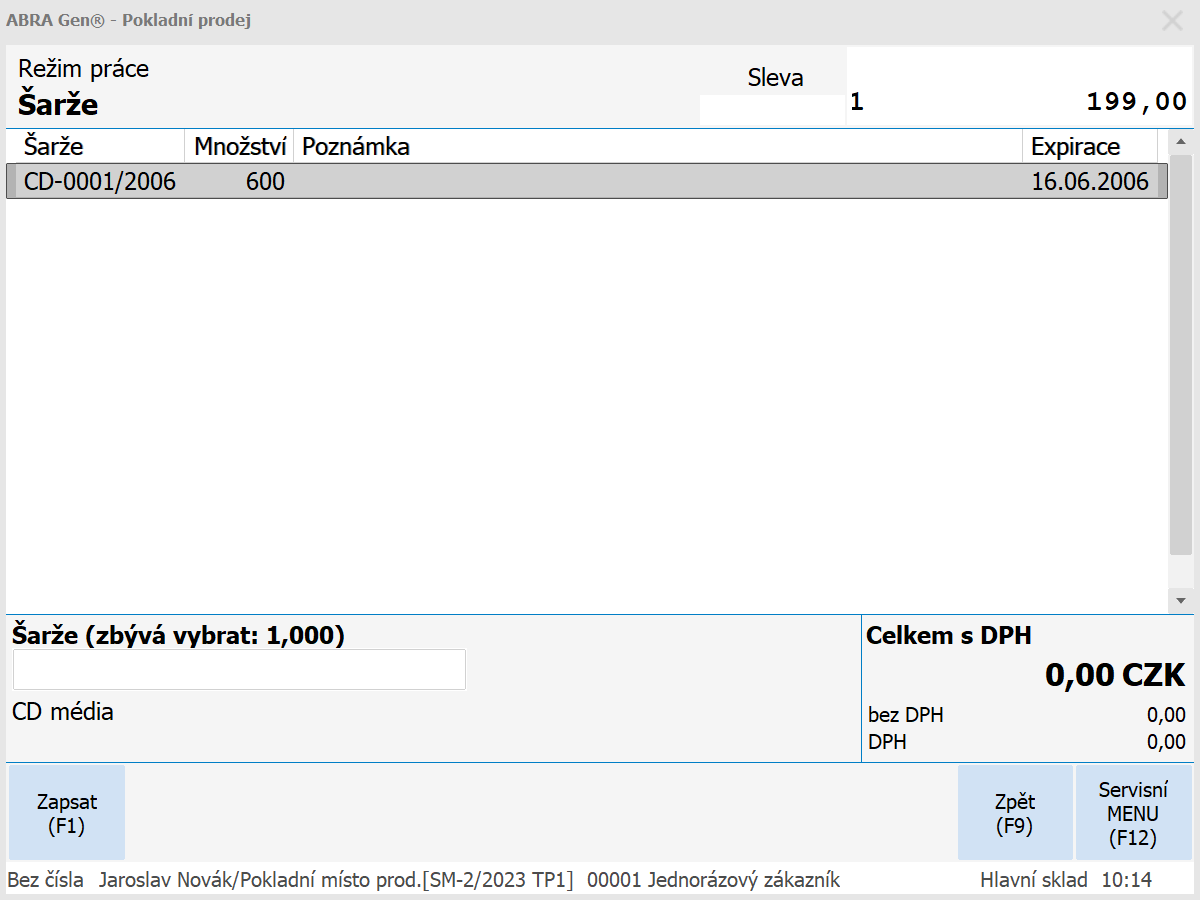Click the 0,00 CZK total amount
Screen dimensions: 1200x901
(1114, 675)
